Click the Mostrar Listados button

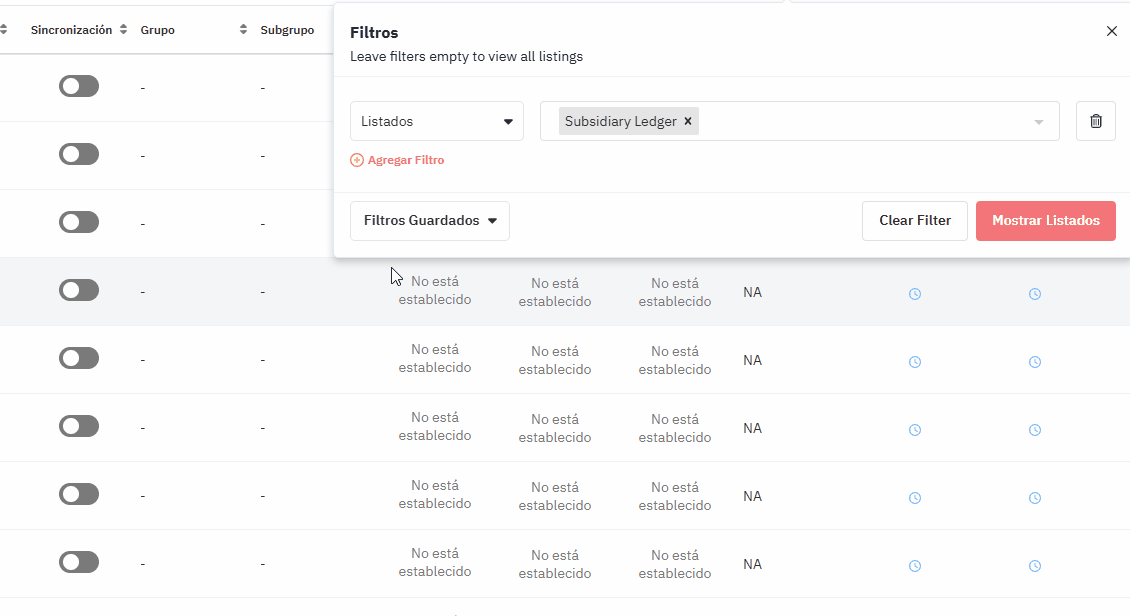pos(1045,221)
